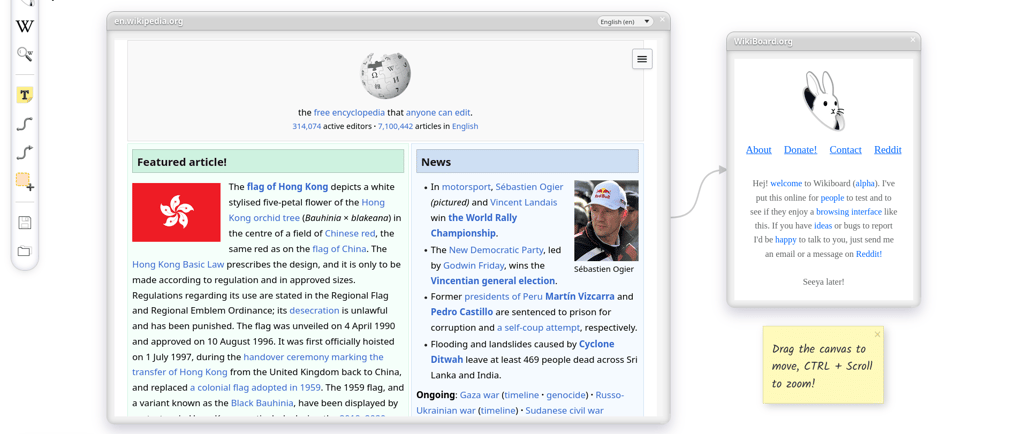Select the curved arrow connector tool

coord(25,152)
